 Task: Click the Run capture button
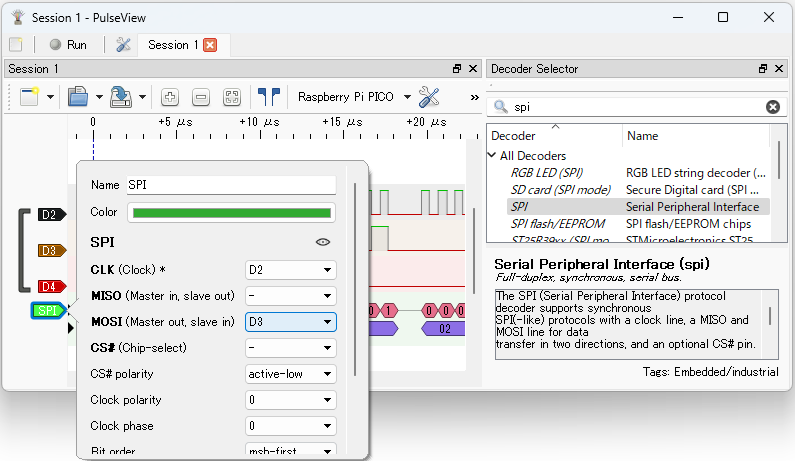tap(69, 45)
